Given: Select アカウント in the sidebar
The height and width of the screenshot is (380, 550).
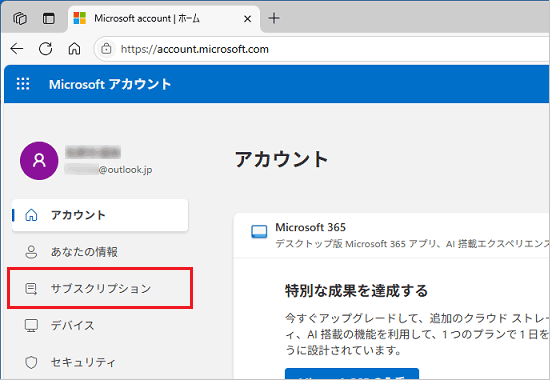Looking at the screenshot, I should point(100,215).
